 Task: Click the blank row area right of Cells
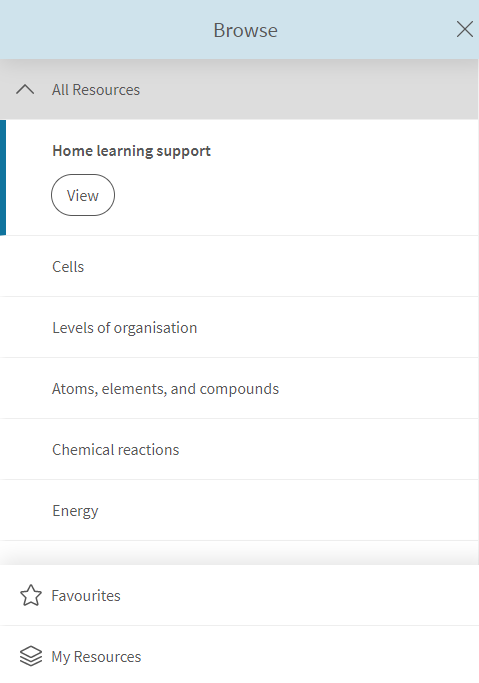pos(281,267)
